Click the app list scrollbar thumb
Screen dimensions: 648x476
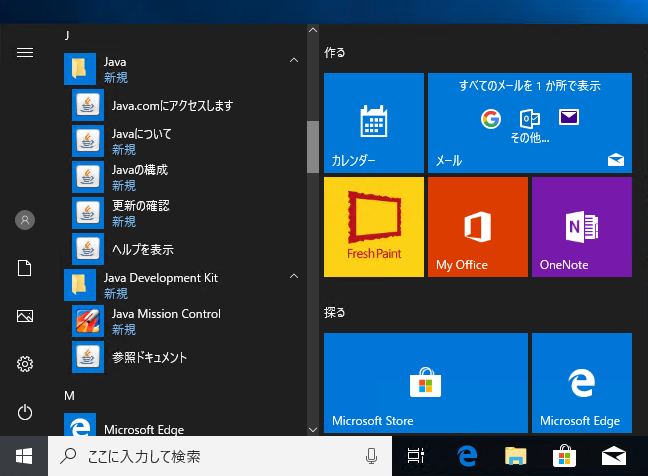[313, 147]
